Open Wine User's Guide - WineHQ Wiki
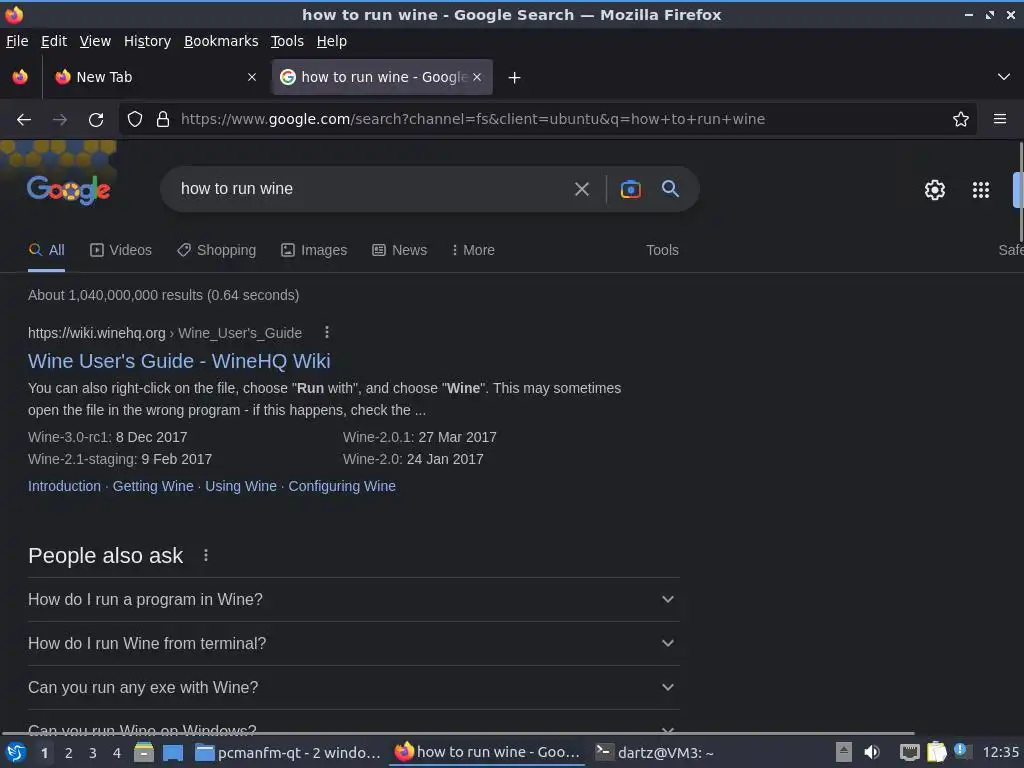 (x=179, y=360)
